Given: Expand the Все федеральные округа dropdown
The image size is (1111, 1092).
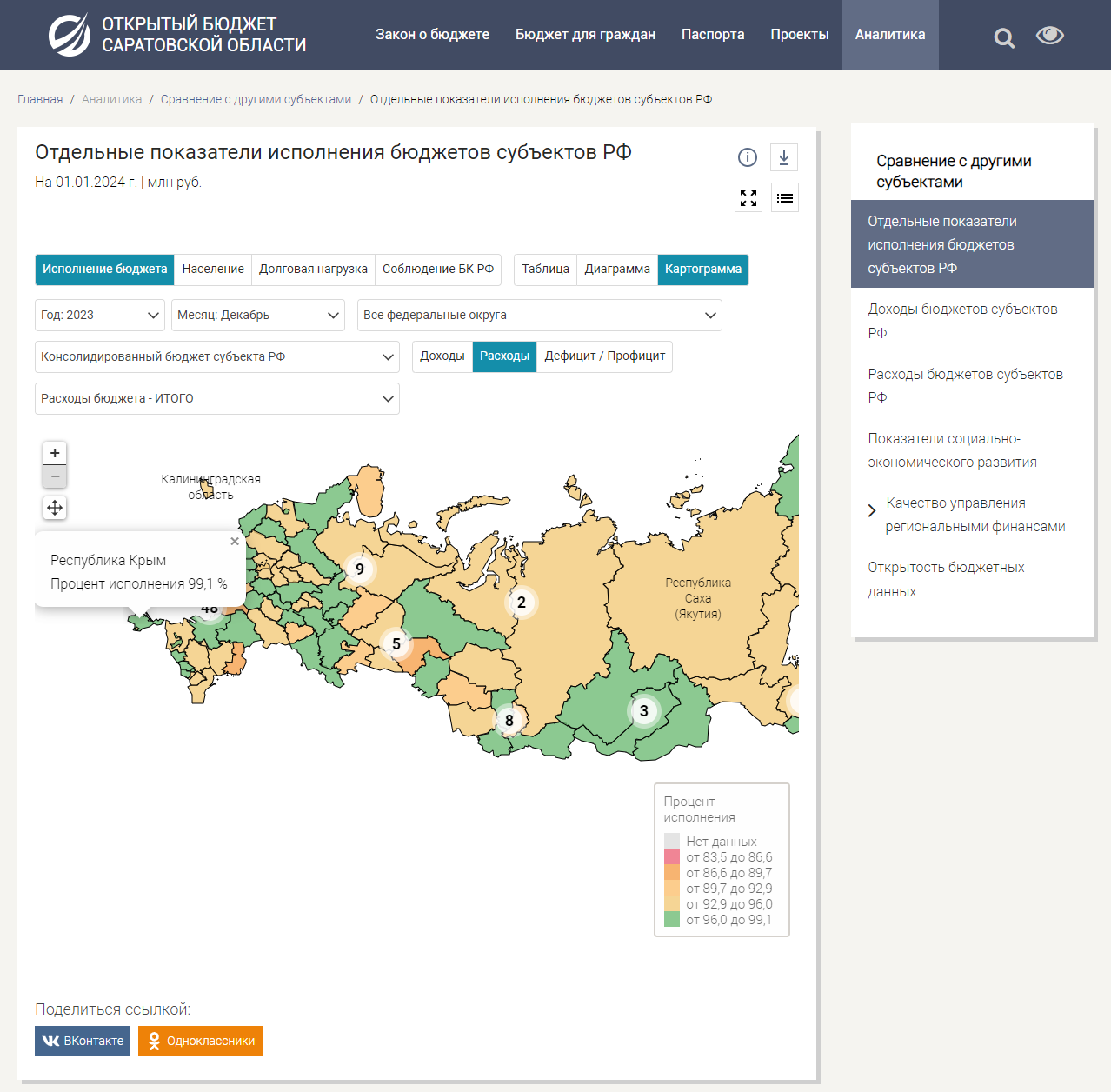Looking at the screenshot, I should pyautogui.click(x=539, y=315).
